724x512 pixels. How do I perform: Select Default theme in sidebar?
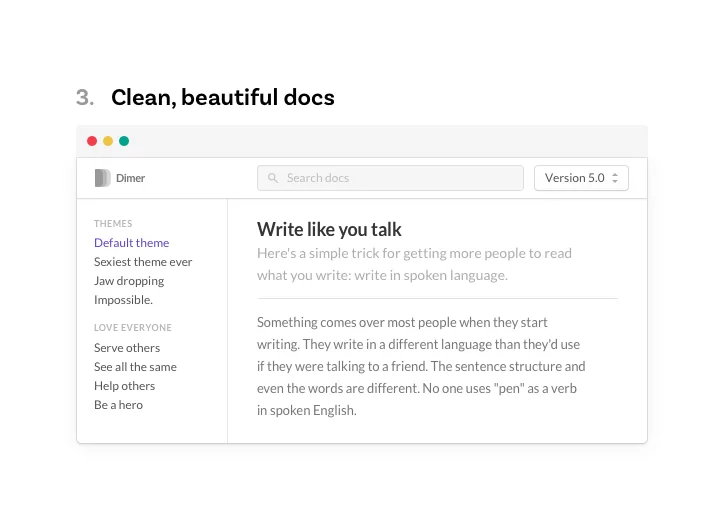pyautogui.click(x=131, y=243)
